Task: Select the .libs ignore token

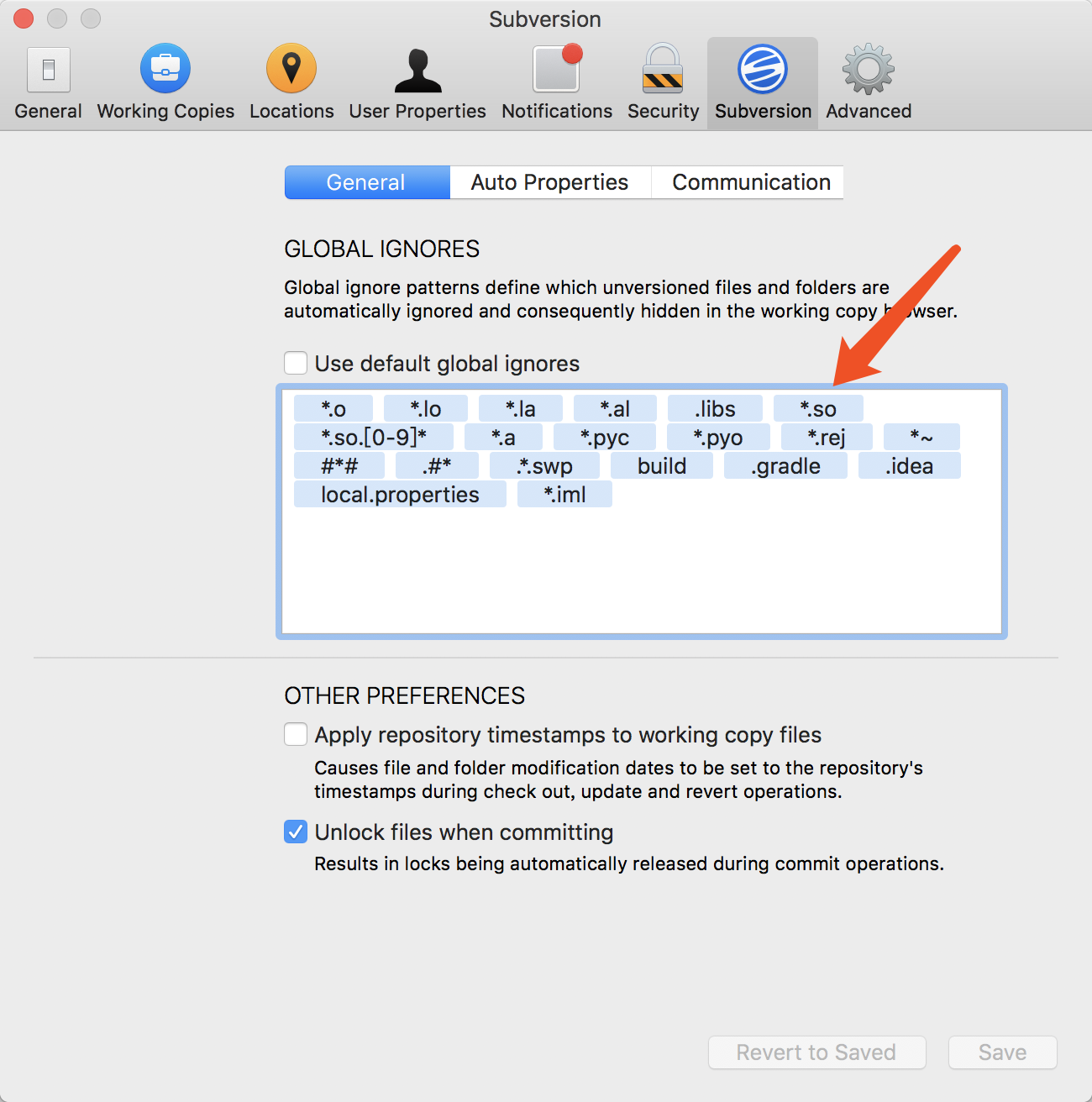Action: pyautogui.click(x=715, y=409)
